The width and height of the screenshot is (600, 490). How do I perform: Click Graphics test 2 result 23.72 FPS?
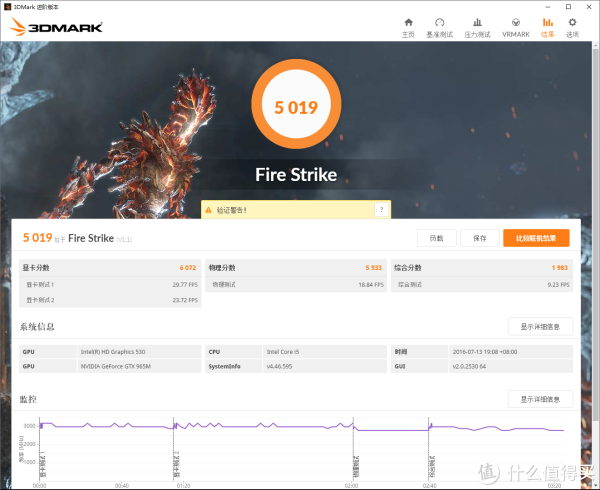(185, 300)
